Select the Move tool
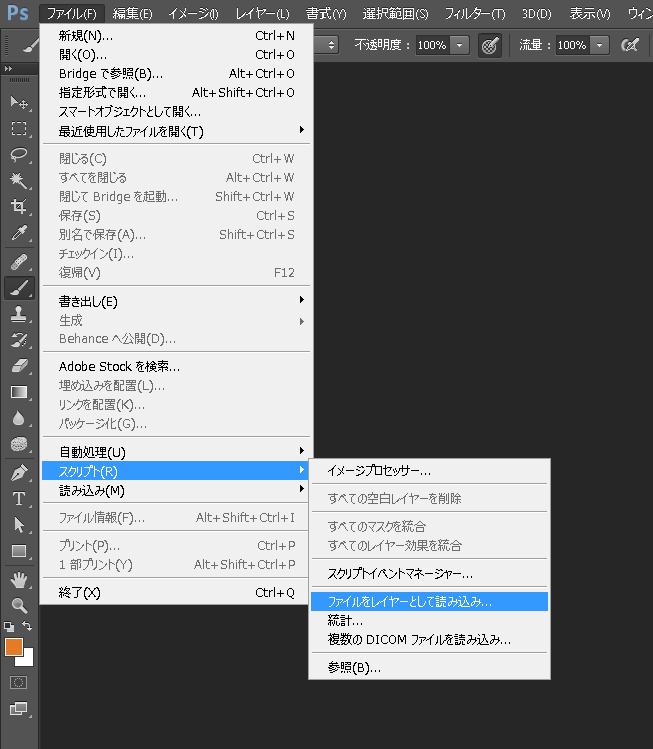Image resolution: width=653 pixels, height=749 pixels. coord(19,102)
